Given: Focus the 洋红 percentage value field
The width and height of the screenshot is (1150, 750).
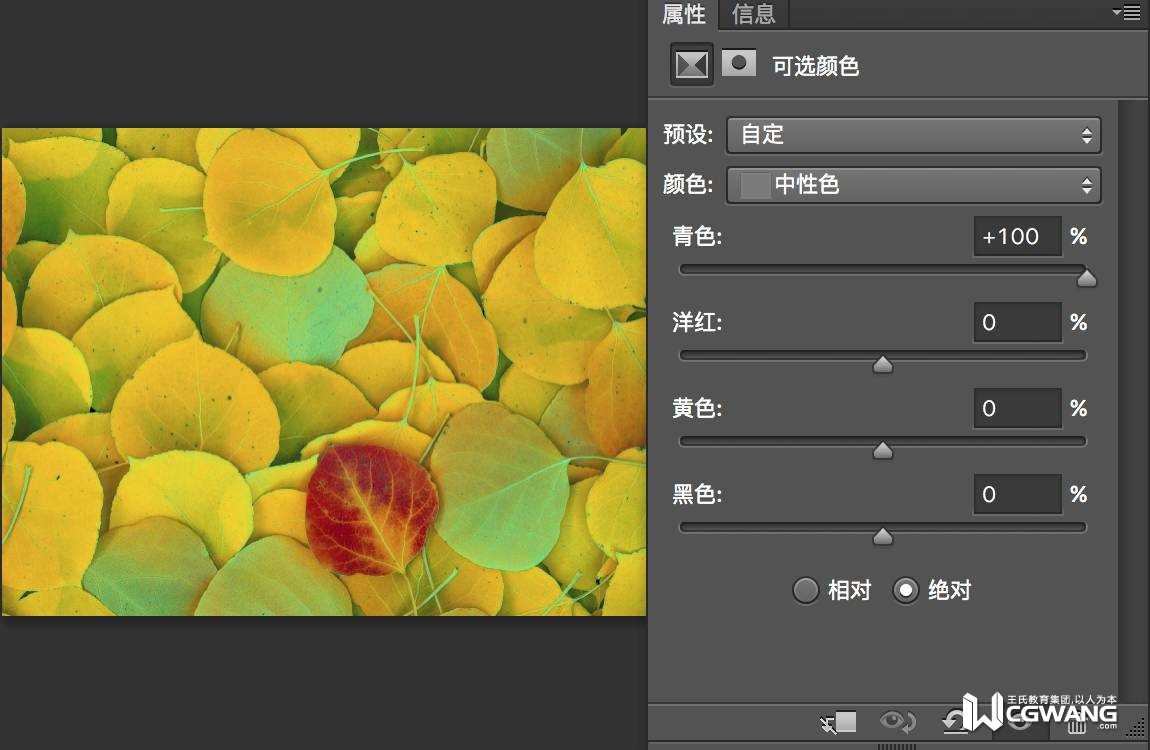Looking at the screenshot, I should point(1017,322).
